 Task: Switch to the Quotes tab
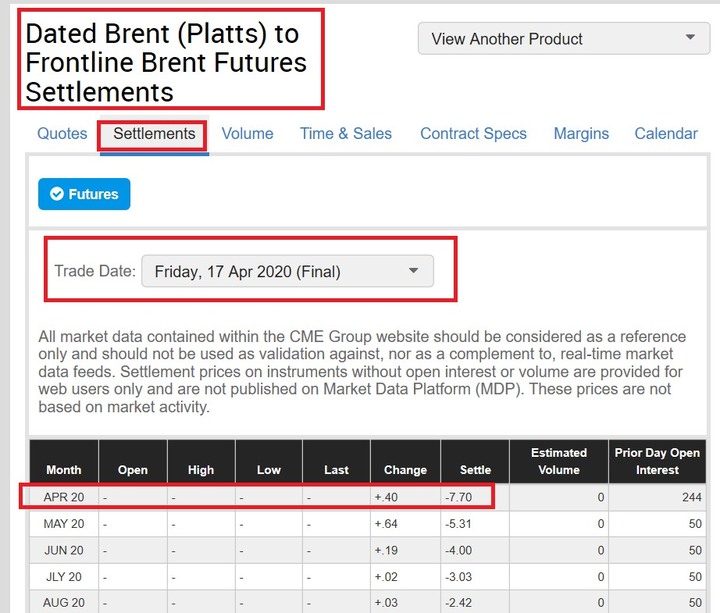pyautogui.click(x=62, y=134)
